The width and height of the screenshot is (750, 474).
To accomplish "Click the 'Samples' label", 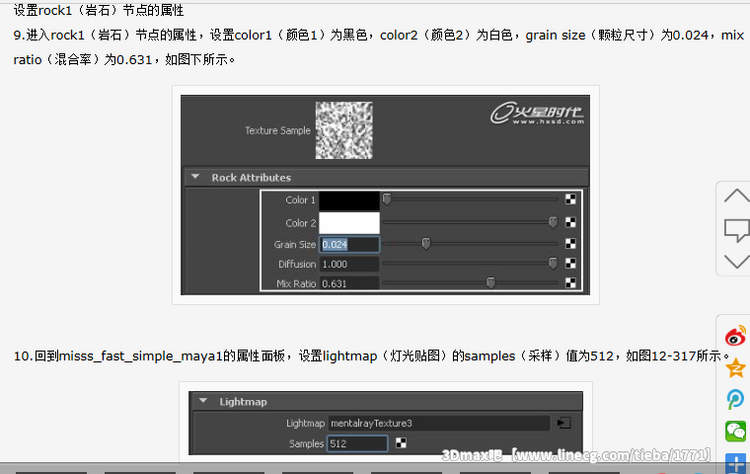I will (306, 444).
